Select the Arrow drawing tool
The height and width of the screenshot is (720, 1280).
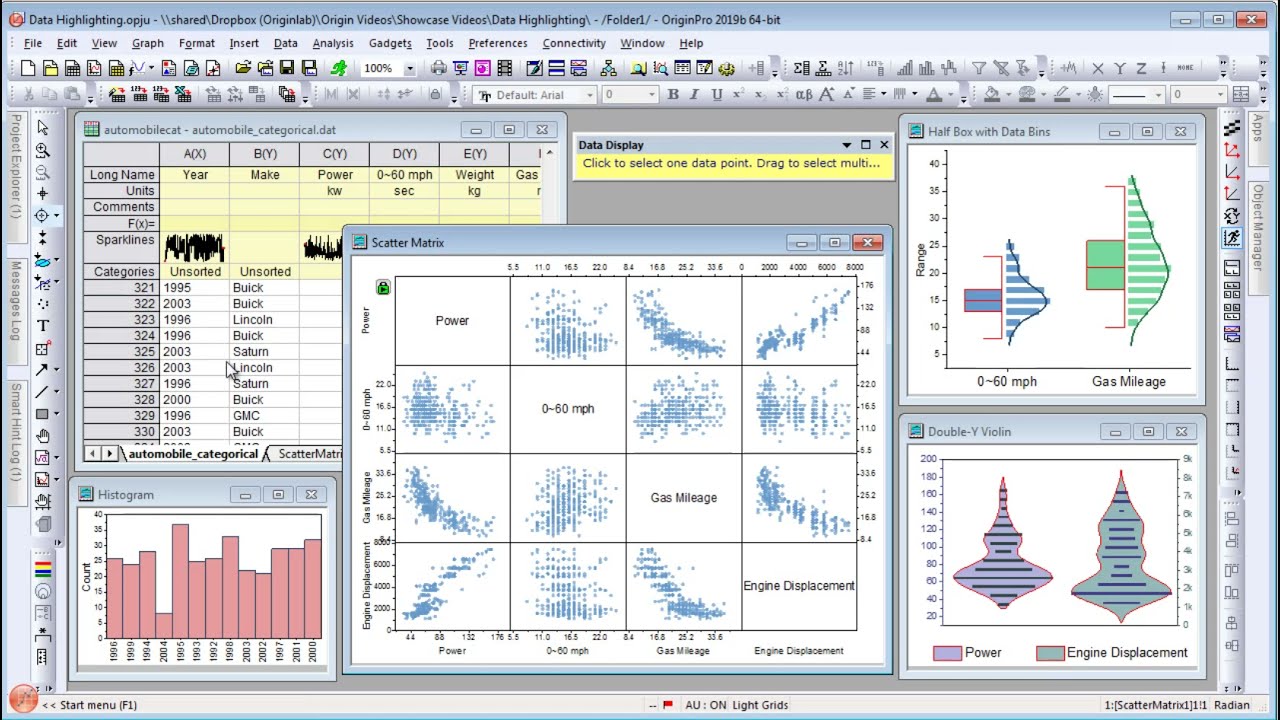[x=42, y=370]
